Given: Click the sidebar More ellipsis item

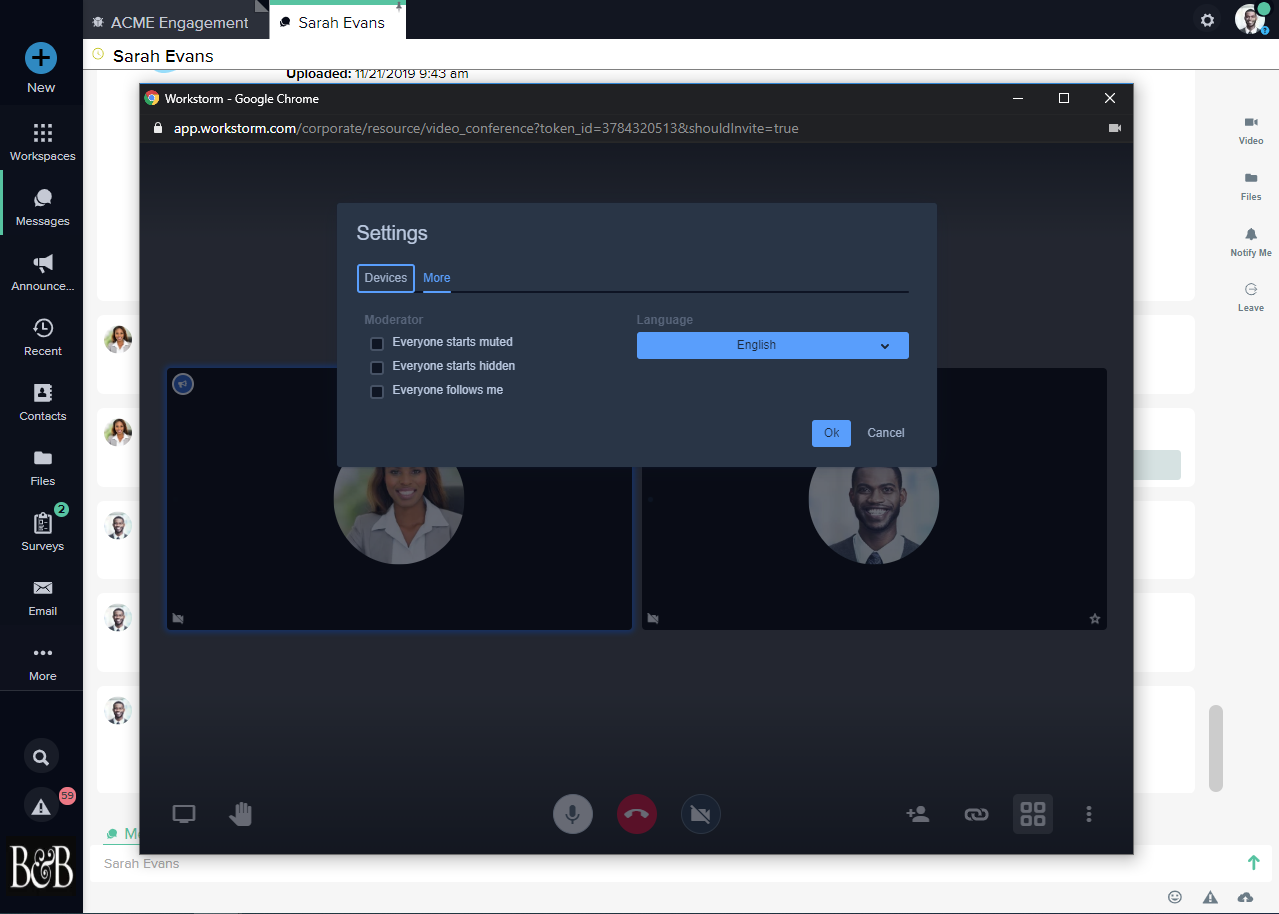Looking at the screenshot, I should coord(42,662).
